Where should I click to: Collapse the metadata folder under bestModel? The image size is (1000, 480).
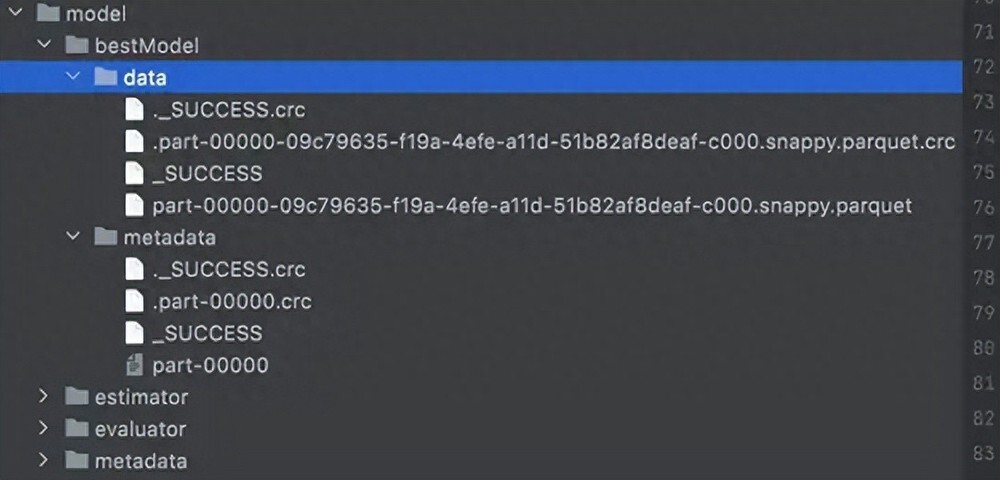point(73,236)
